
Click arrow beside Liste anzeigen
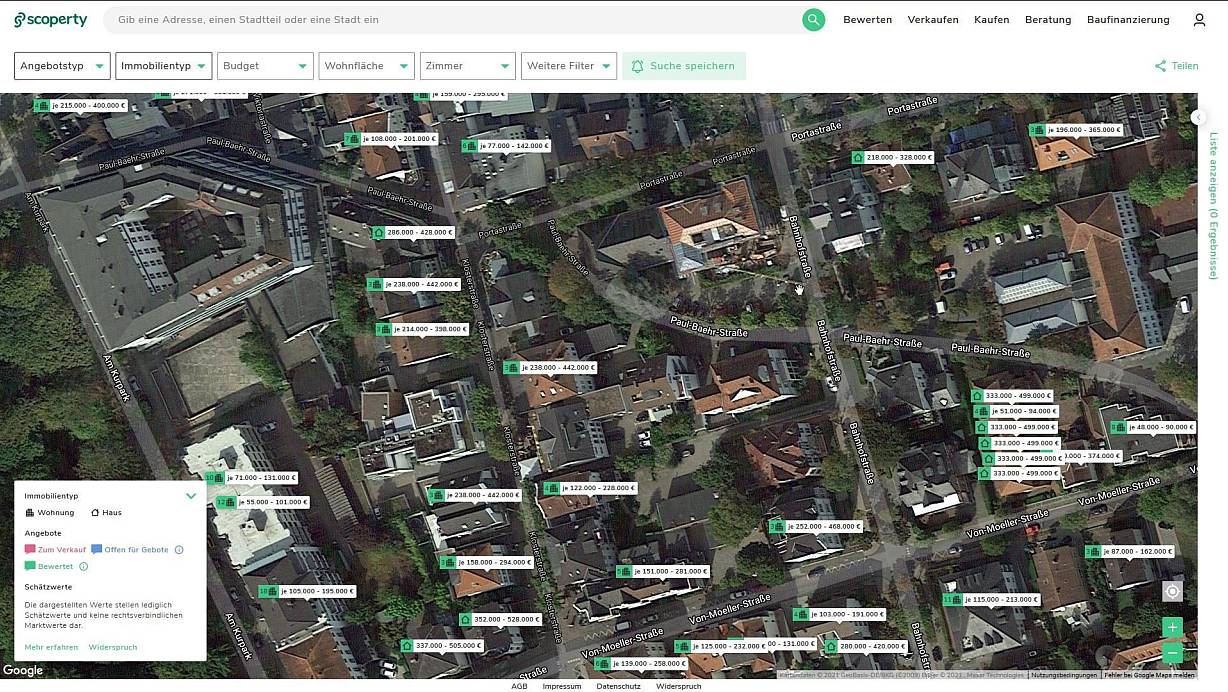(1198, 117)
